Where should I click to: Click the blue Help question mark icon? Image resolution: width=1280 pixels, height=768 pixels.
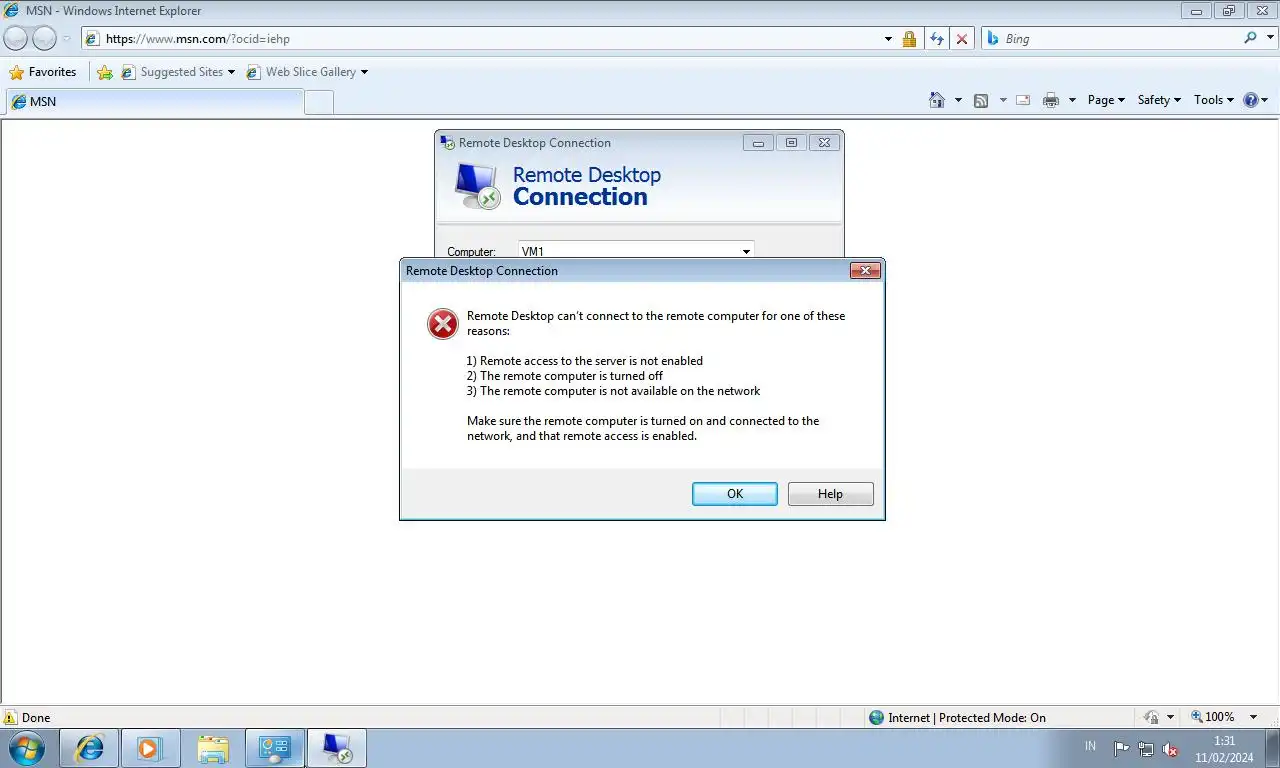coord(1250,100)
